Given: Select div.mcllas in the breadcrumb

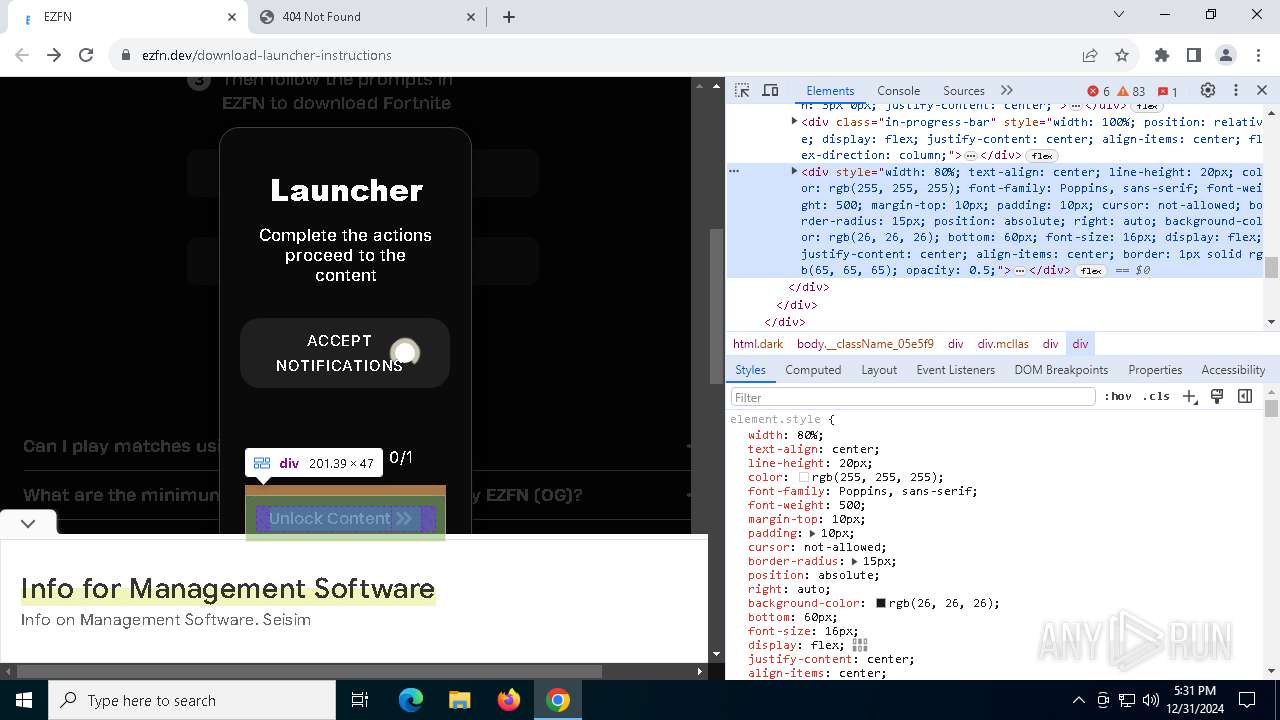Looking at the screenshot, I should point(1003,344).
